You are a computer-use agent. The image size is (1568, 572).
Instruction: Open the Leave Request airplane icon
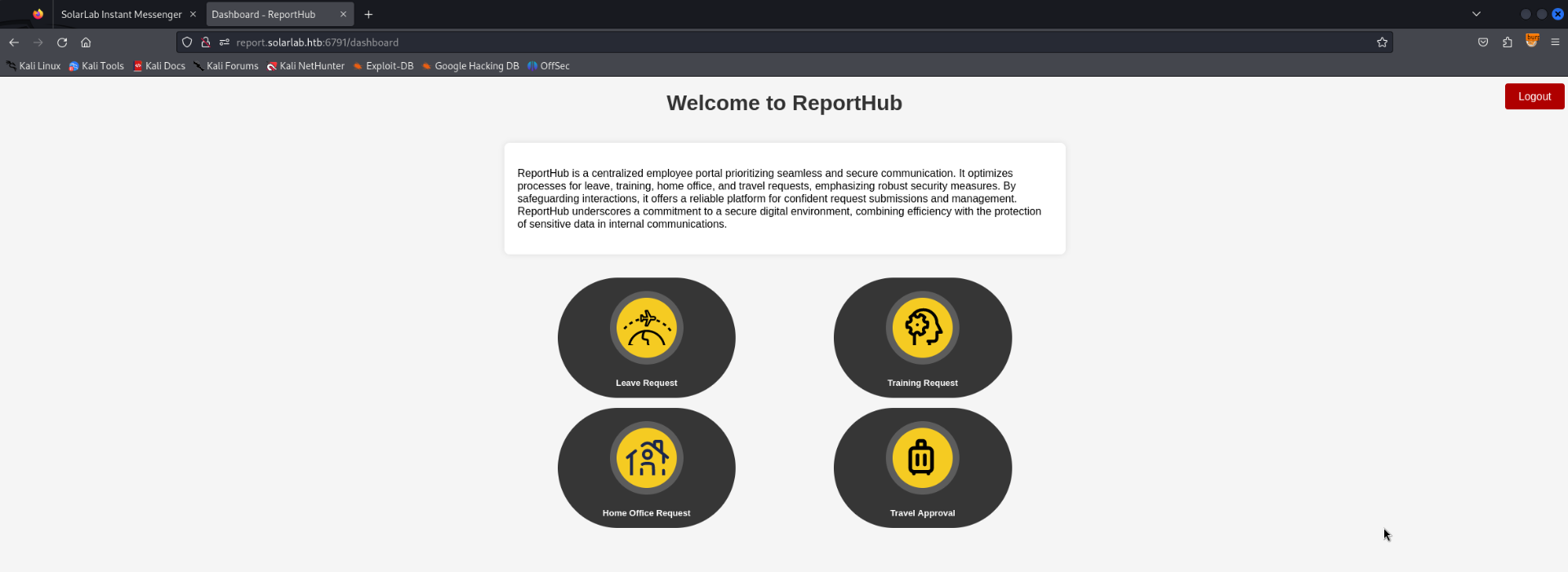point(646,328)
